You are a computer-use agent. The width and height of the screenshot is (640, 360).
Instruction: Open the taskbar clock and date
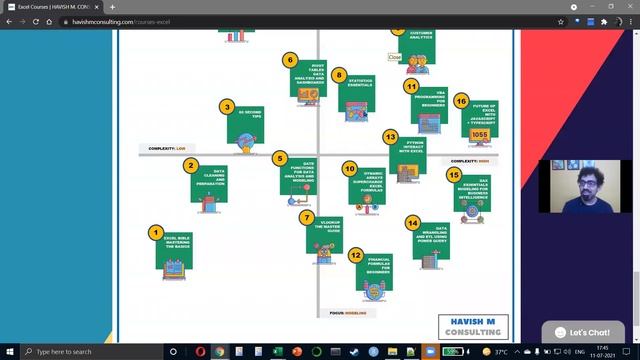[x=602, y=351]
